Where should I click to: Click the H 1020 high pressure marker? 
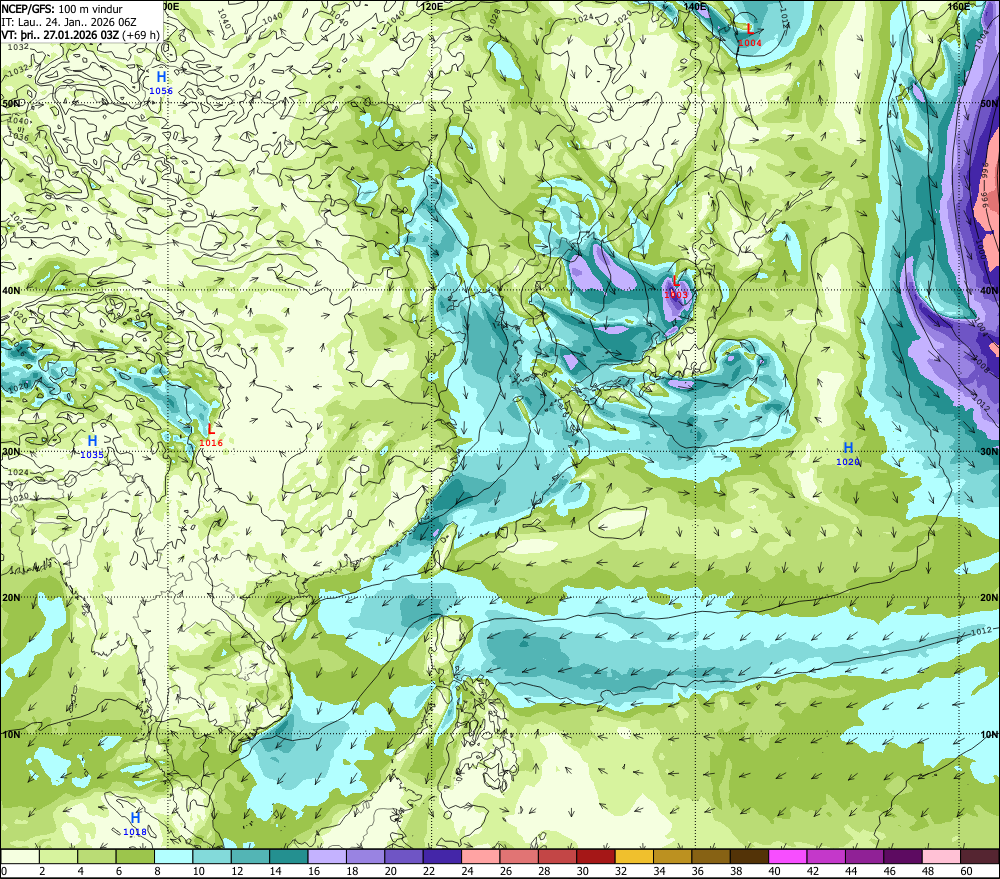pos(848,454)
